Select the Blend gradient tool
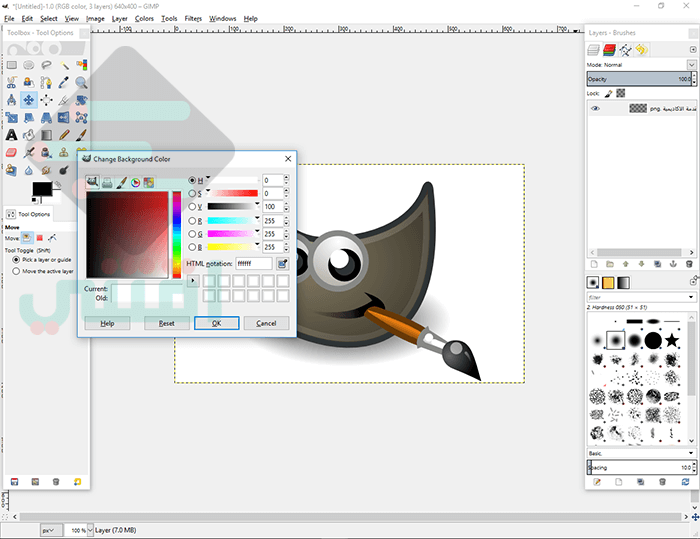700x539 pixels. [46, 135]
